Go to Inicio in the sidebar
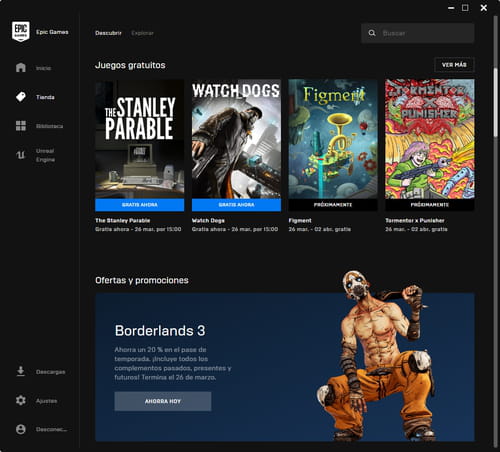 click(x=44, y=68)
